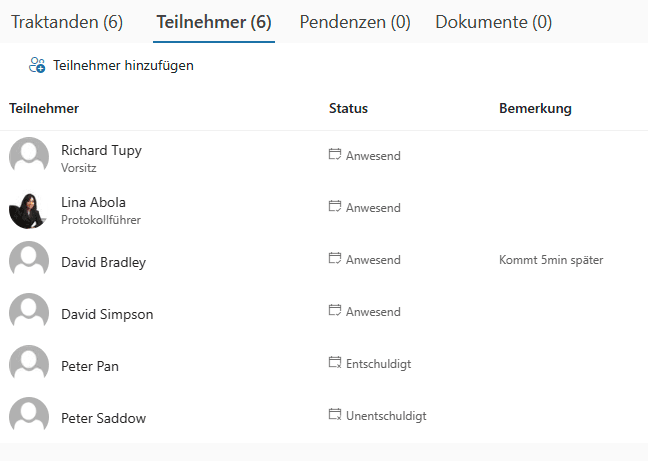Click Peter Saddow's Unentschuldigt status icon
Viewport: 648px width, 461px height.
335,415
